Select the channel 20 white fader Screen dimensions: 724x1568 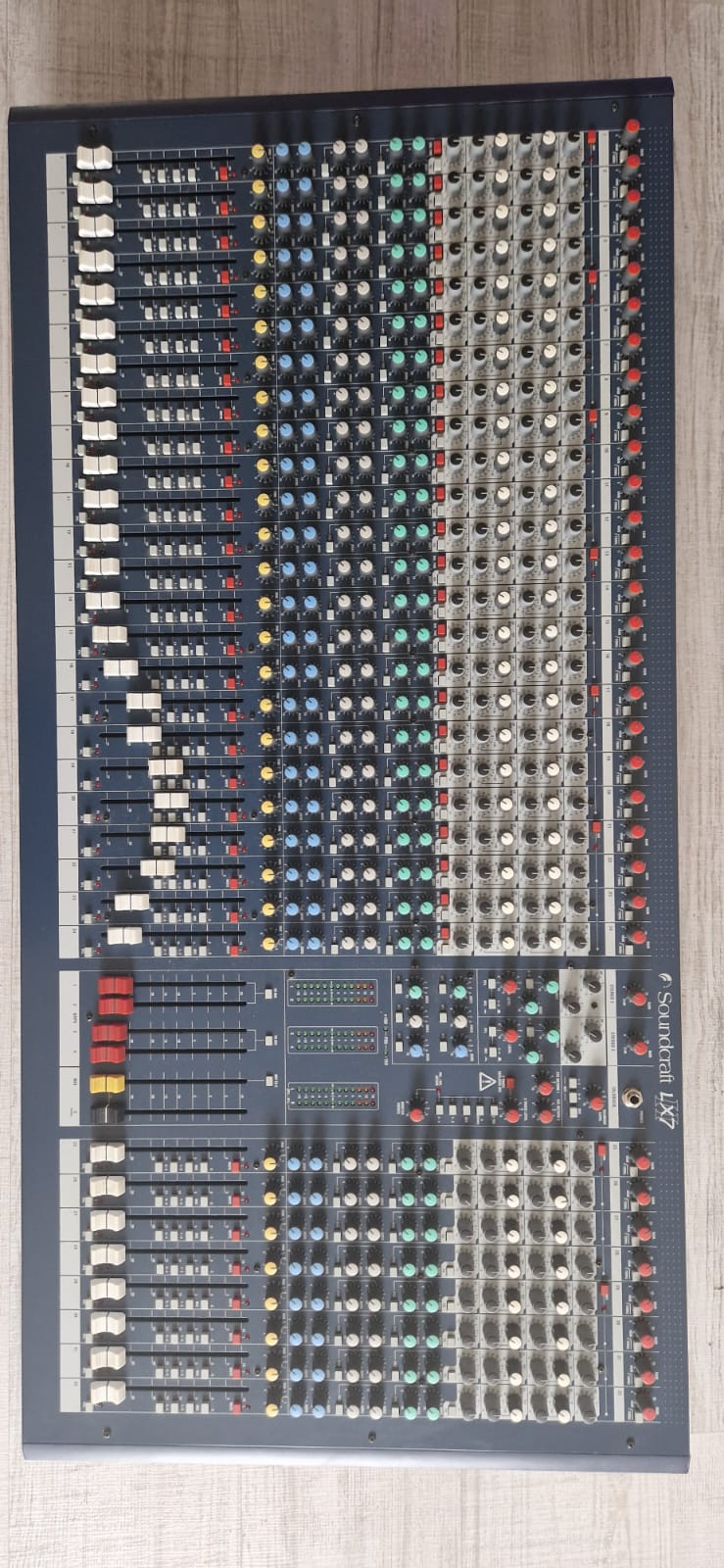pyautogui.click(x=170, y=800)
